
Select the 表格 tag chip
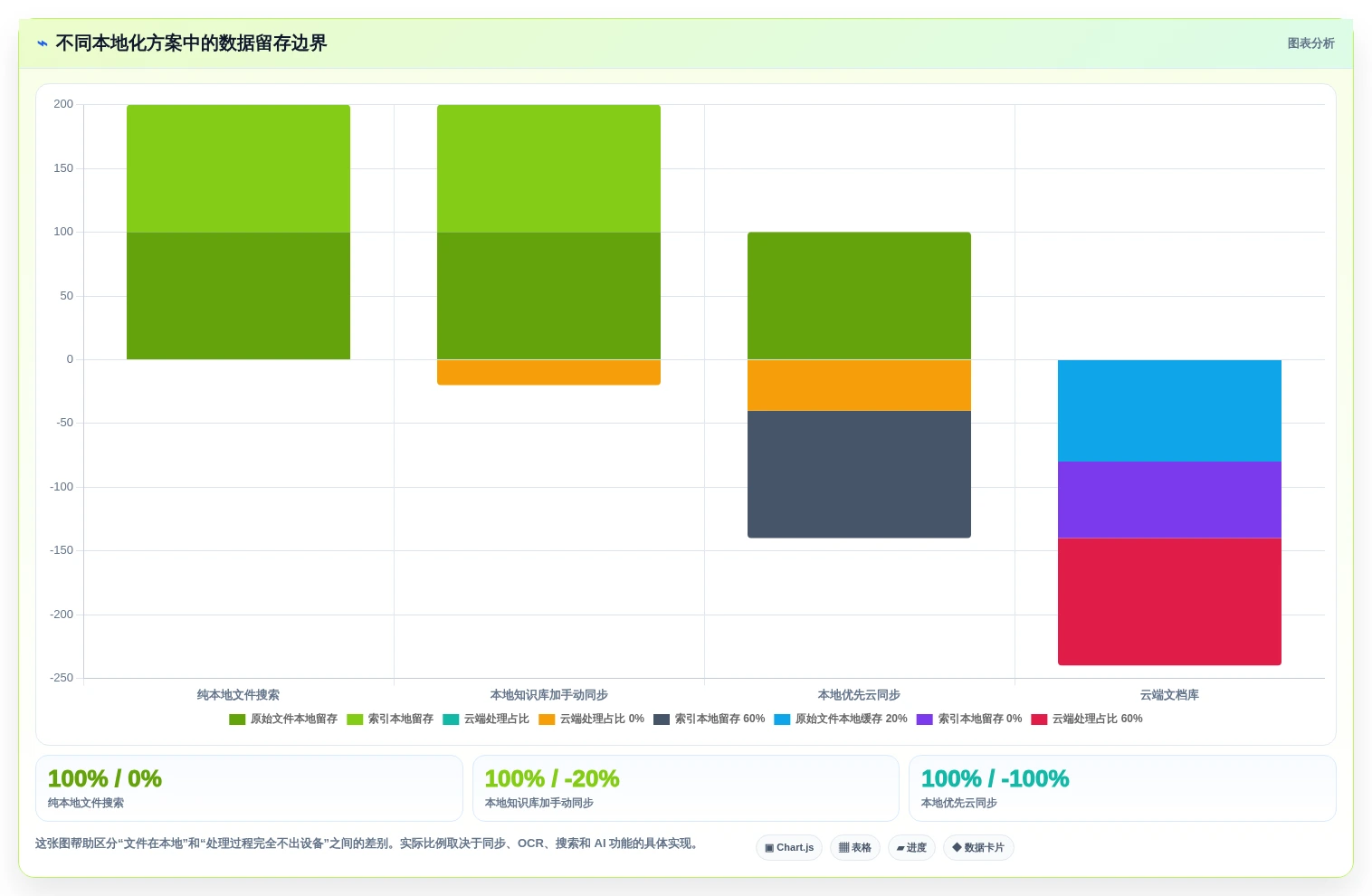pyautogui.click(x=855, y=848)
